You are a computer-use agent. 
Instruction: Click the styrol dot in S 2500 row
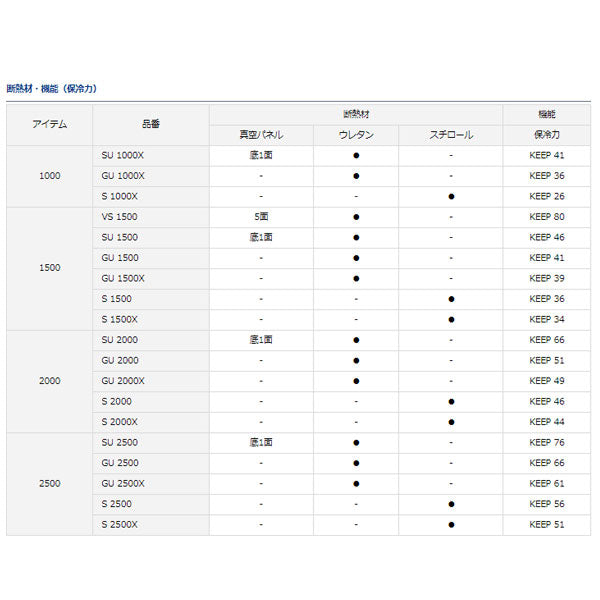[451, 504]
